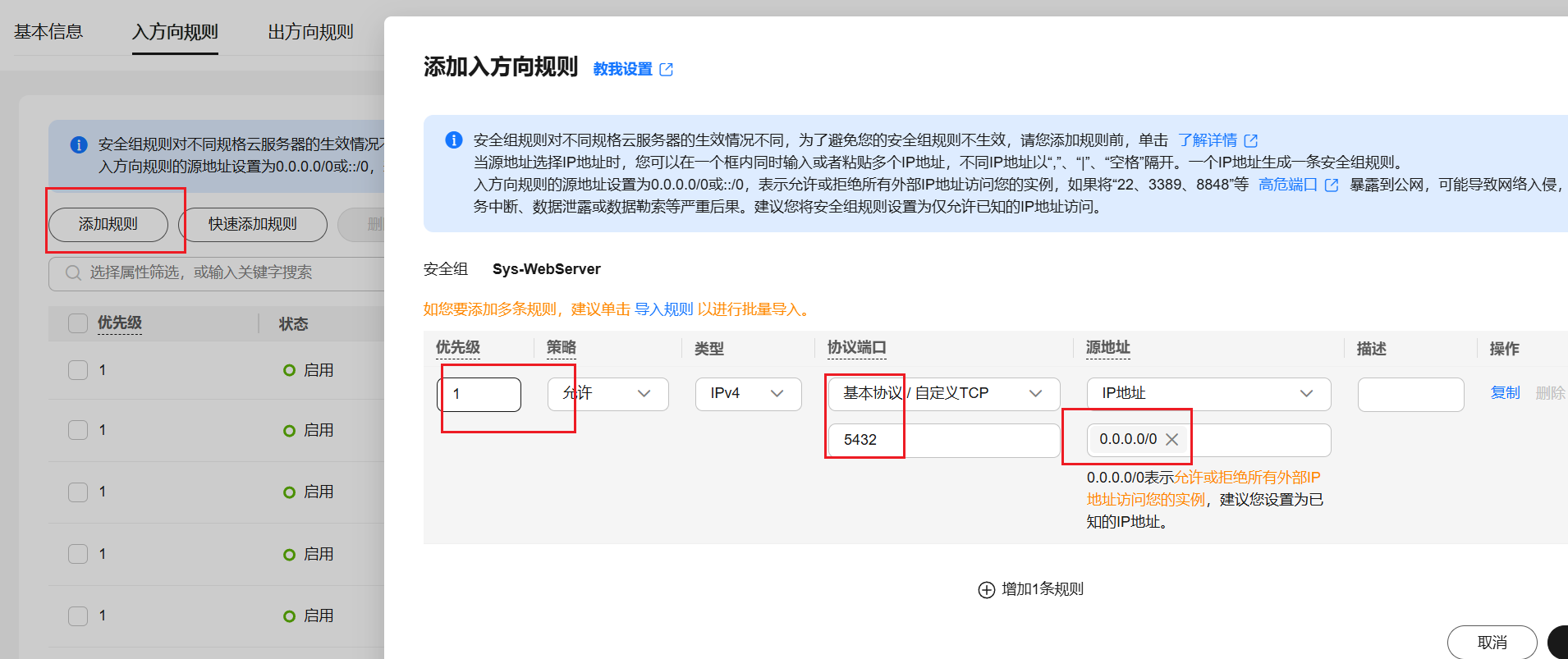Click the 导入规则 link
Image resolution: width=1568 pixels, height=659 pixels.
(x=663, y=309)
